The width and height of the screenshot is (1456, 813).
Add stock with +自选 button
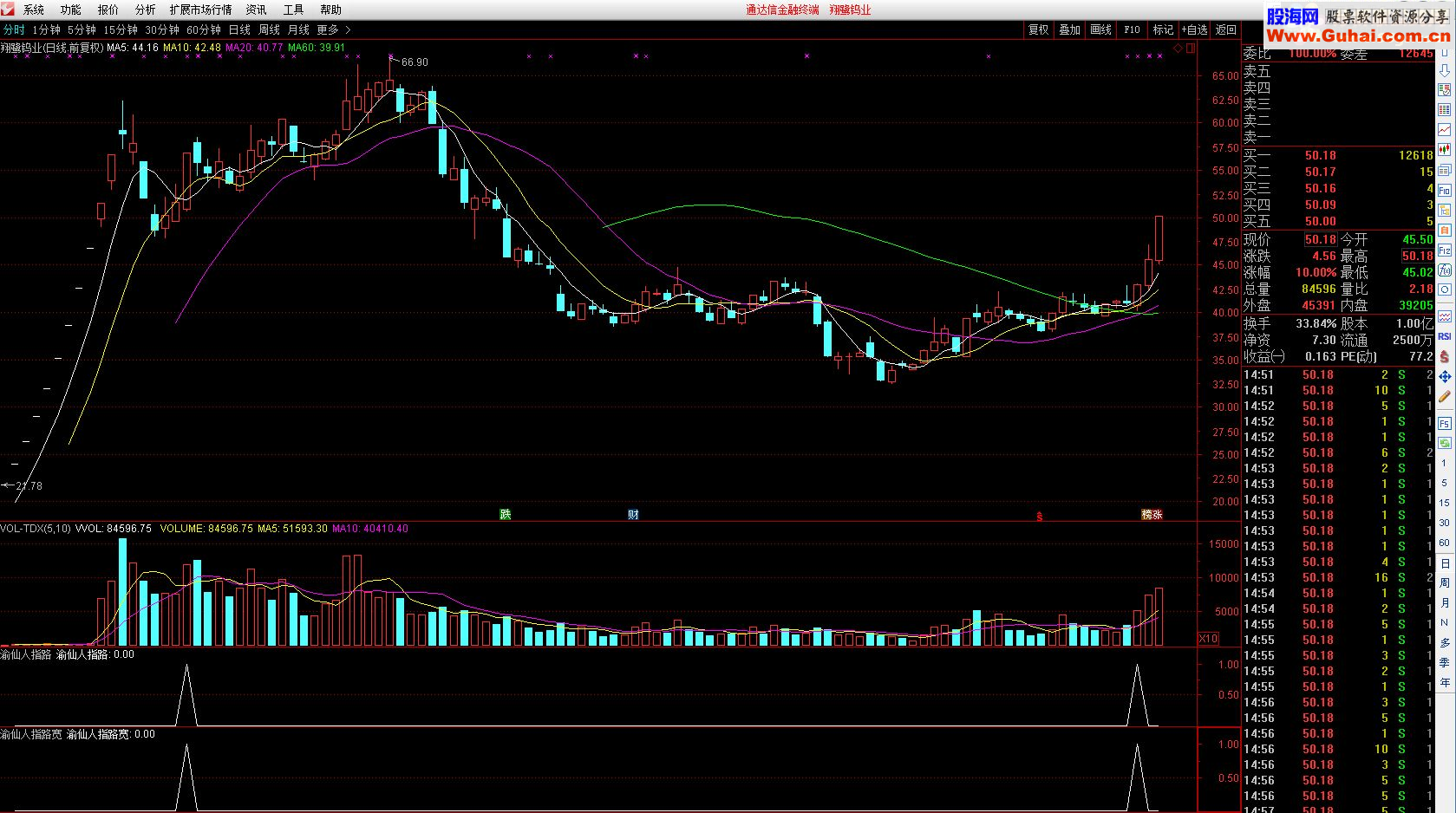tap(1194, 29)
